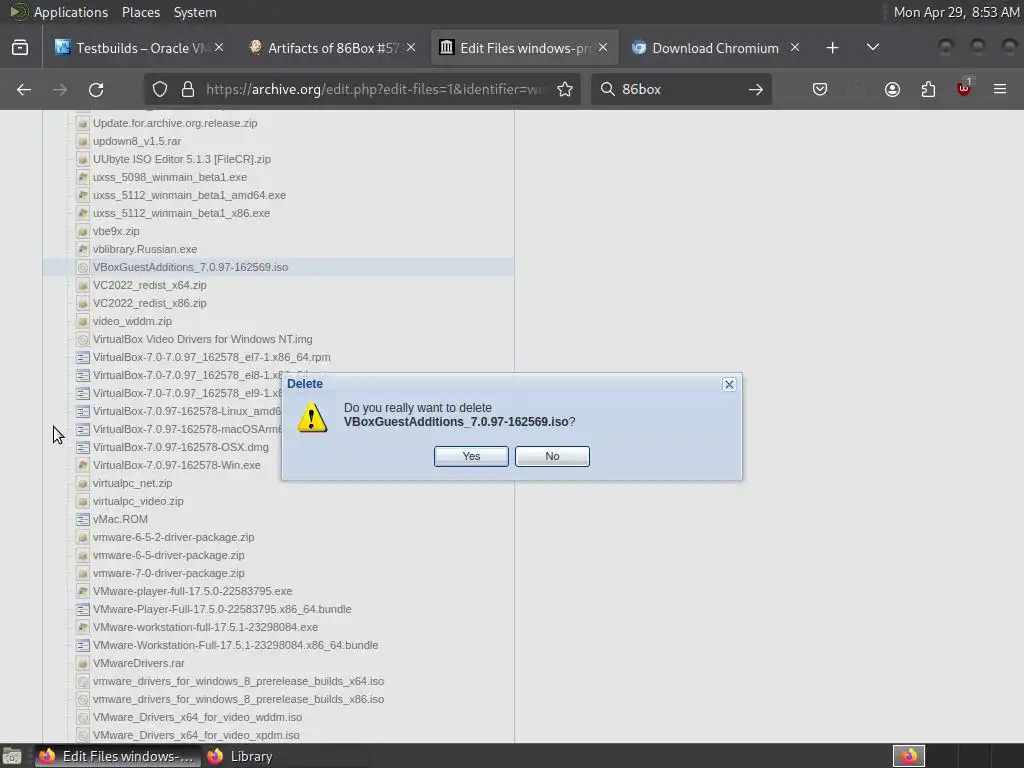Select uxss_5112_winmain_beta1_x86.exe

tap(181, 213)
